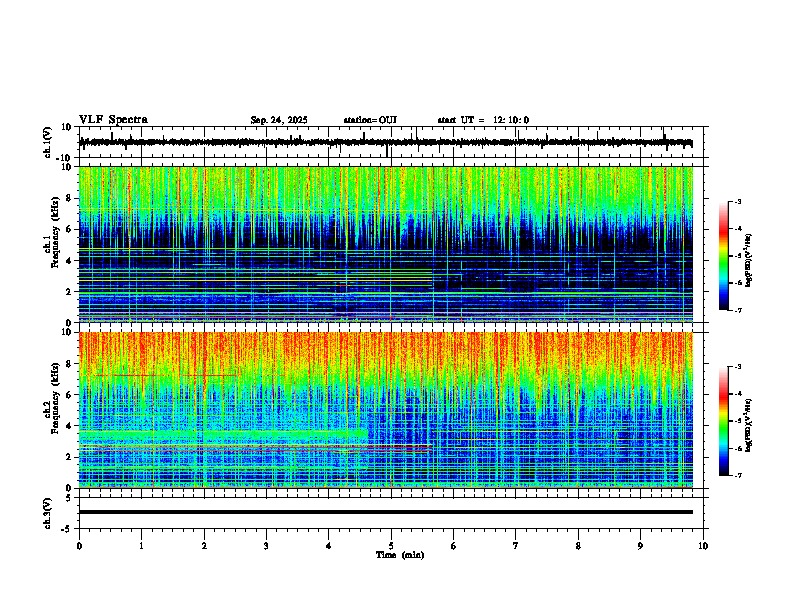Click the -7 label on ch.2 color bar
This screenshot has width=792, height=612.
pos(737,476)
